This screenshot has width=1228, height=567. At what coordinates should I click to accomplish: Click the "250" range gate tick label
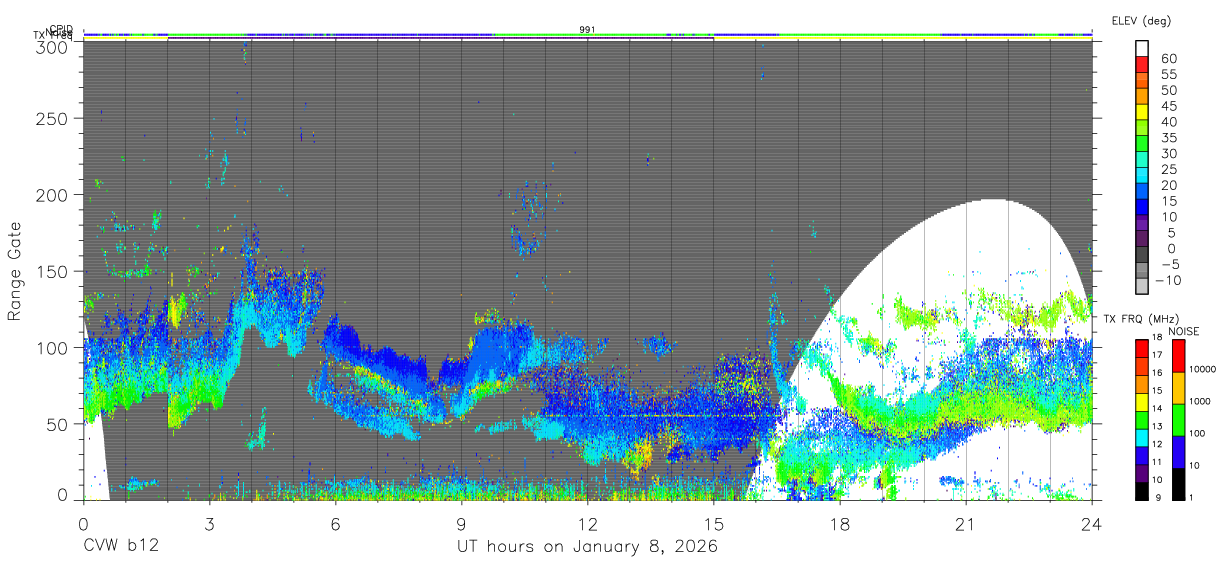coord(53,118)
